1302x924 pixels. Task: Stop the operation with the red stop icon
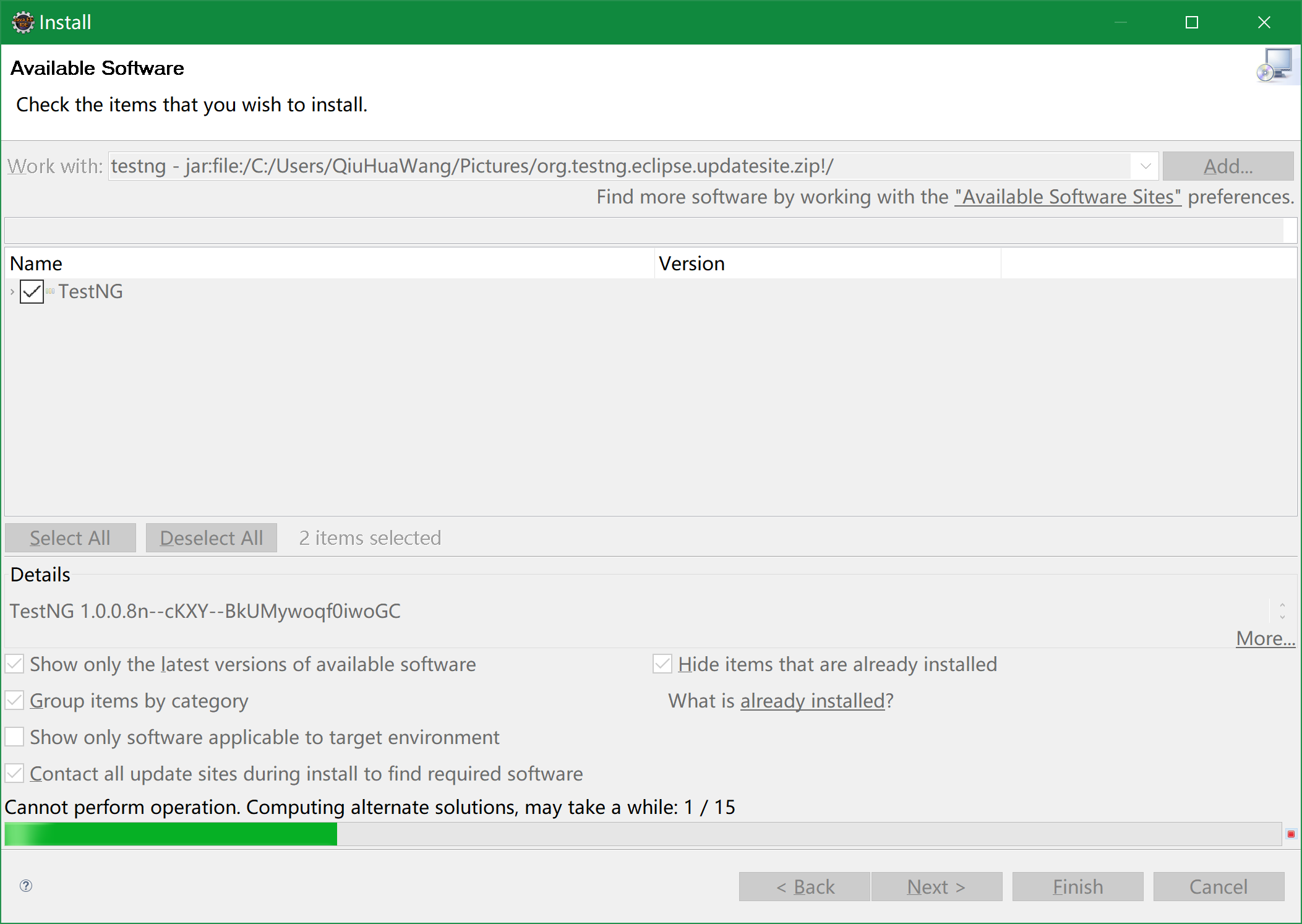(1291, 834)
